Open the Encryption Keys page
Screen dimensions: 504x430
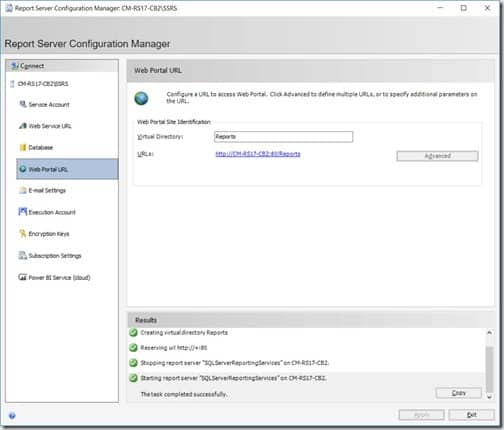click(49, 234)
